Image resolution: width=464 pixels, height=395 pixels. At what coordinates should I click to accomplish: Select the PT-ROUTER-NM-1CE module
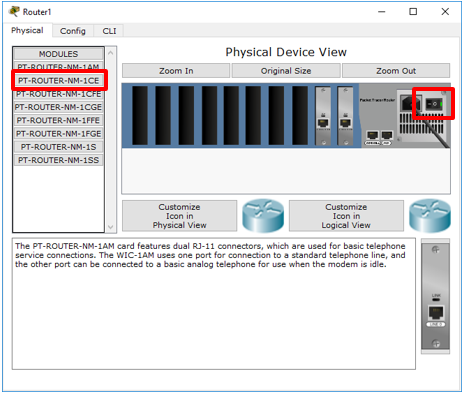coord(59,80)
